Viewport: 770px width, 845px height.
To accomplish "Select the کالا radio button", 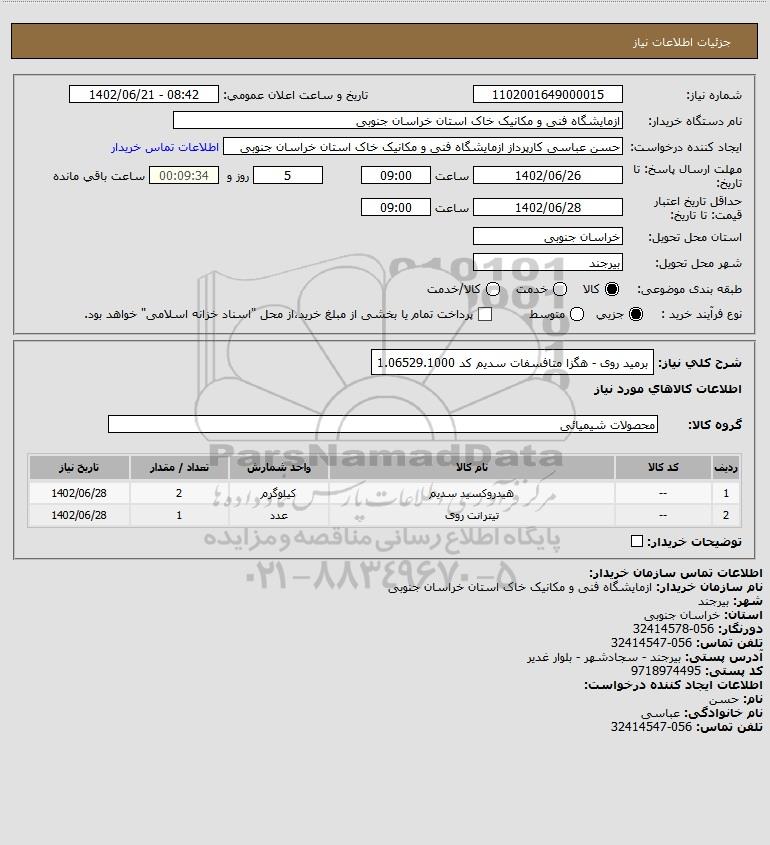I will [612, 289].
